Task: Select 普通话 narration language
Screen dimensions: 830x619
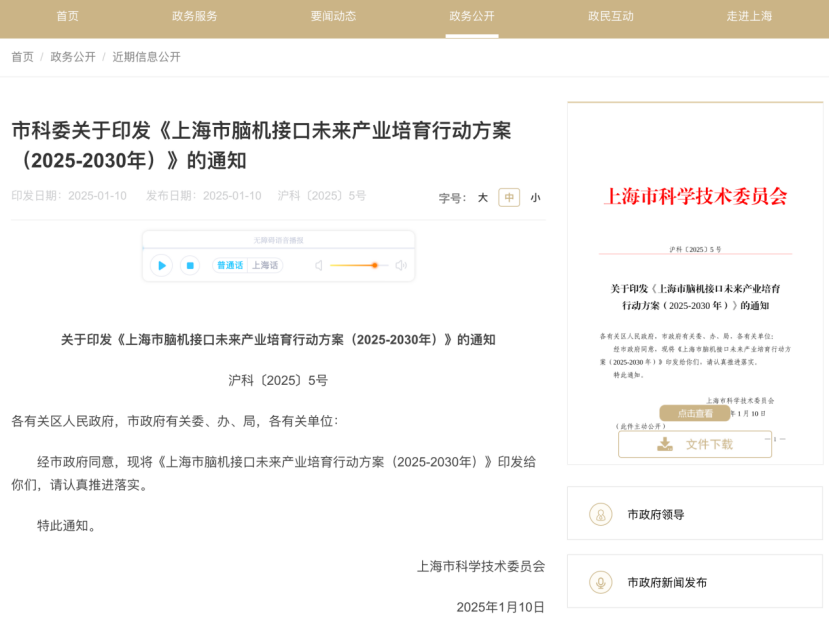Action: (230, 265)
